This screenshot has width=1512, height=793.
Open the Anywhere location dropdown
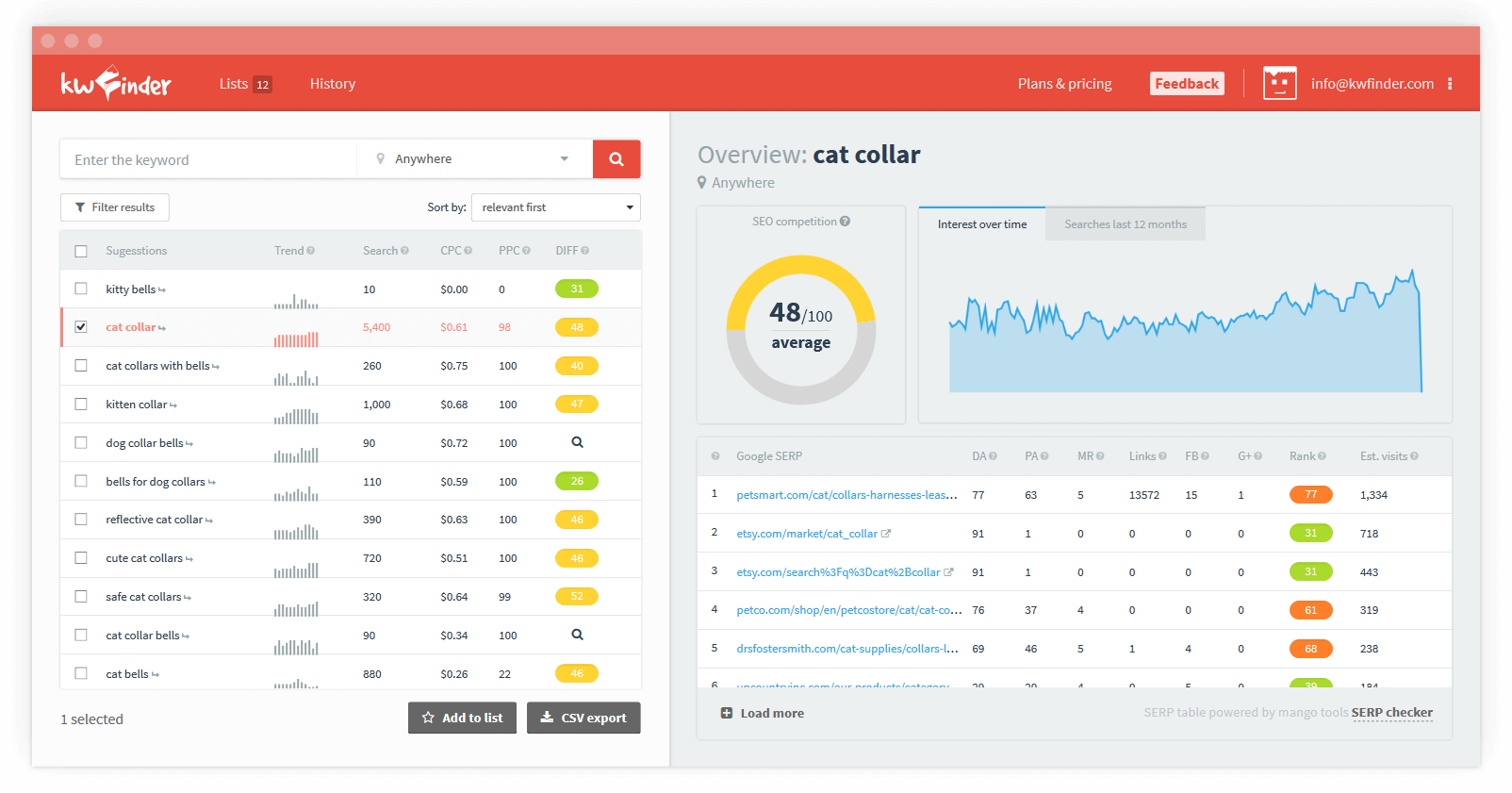tap(473, 159)
